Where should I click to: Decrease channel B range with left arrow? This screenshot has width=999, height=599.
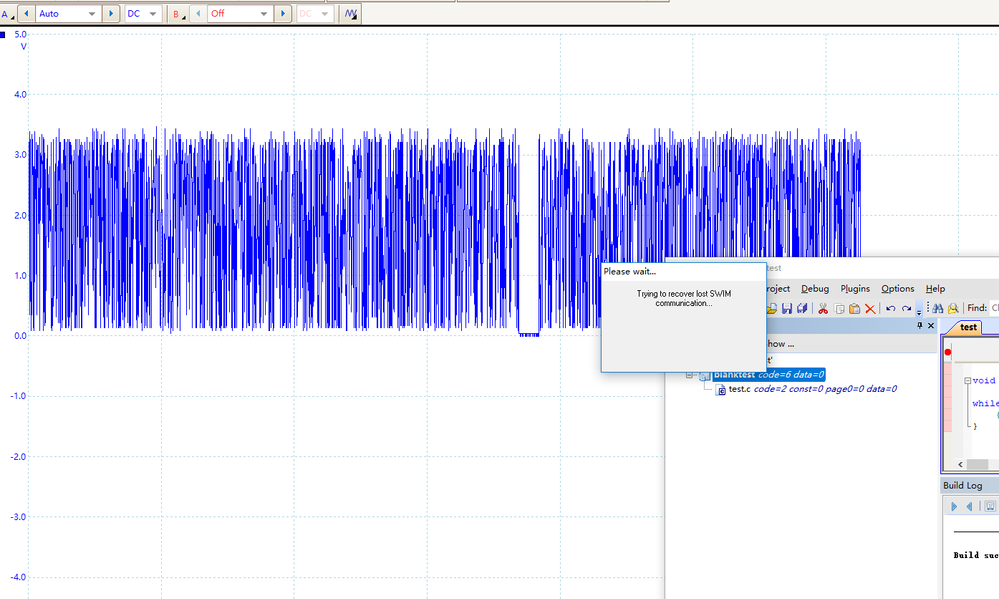point(198,13)
